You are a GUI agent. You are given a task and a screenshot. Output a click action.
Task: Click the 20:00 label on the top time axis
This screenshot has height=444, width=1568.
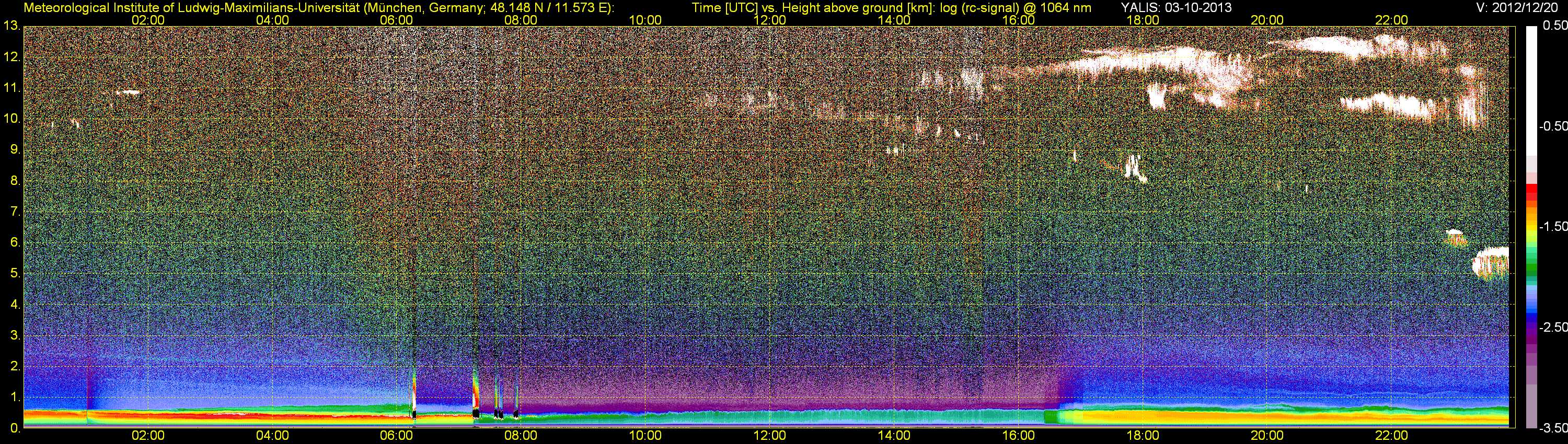(1267, 20)
